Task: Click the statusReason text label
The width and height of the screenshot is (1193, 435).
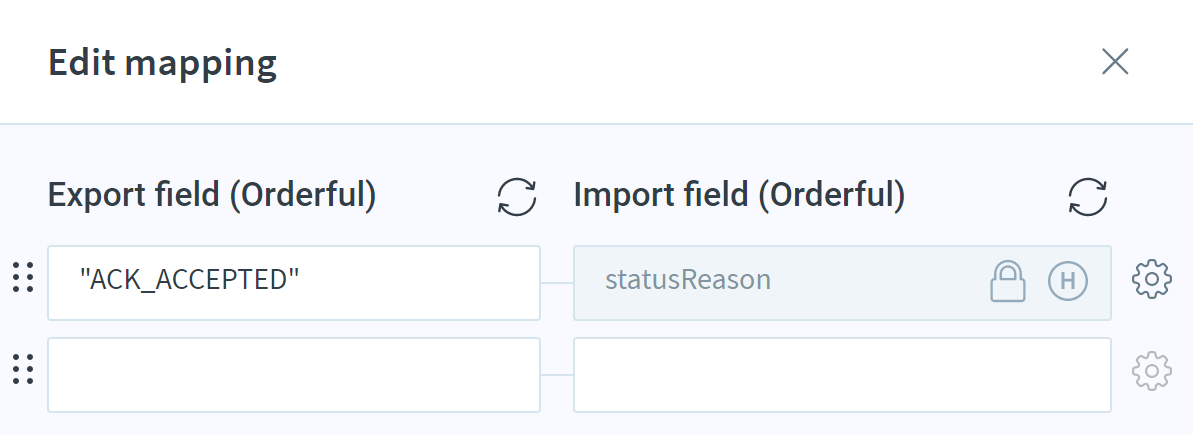Action: pos(688,280)
